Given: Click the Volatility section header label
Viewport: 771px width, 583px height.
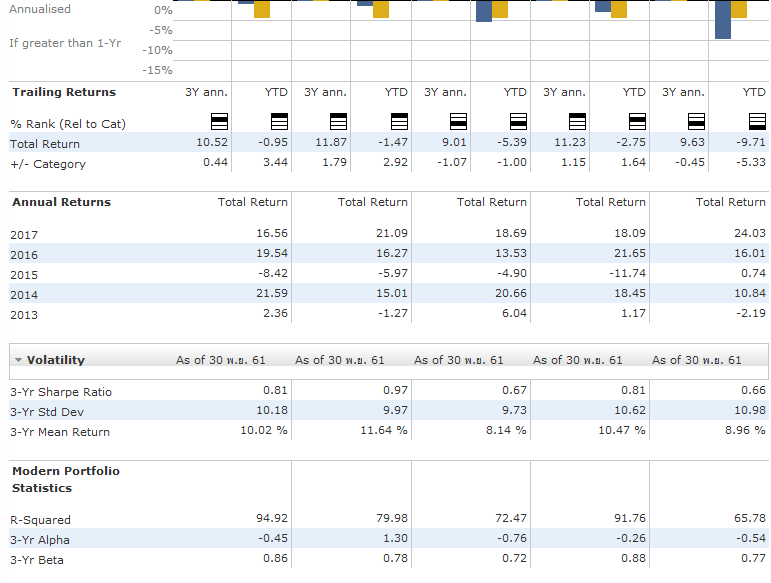Looking at the screenshot, I should (x=56, y=360).
